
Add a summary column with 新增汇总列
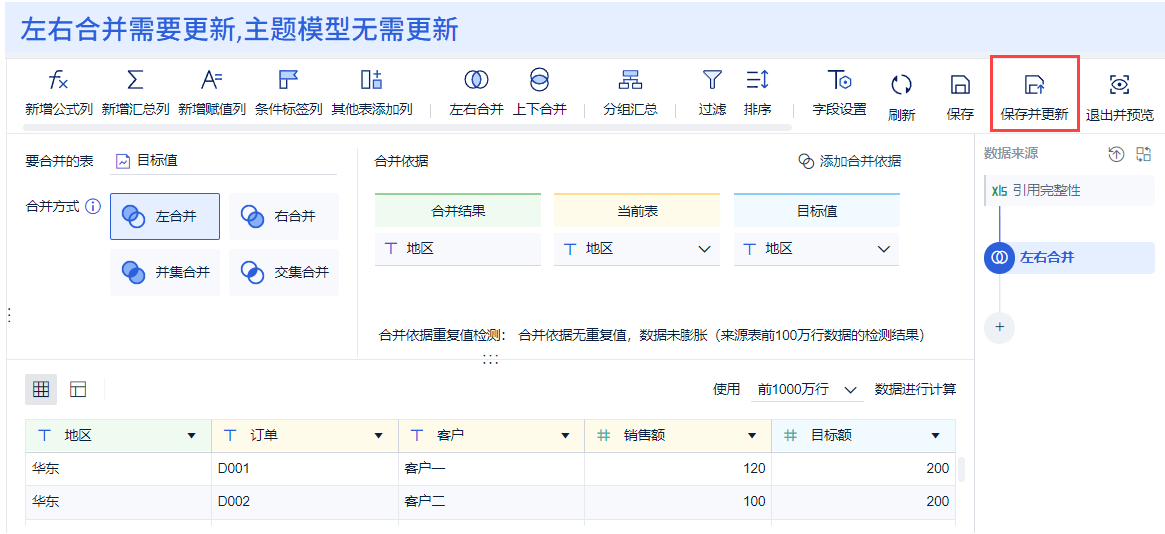pos(135,81)
